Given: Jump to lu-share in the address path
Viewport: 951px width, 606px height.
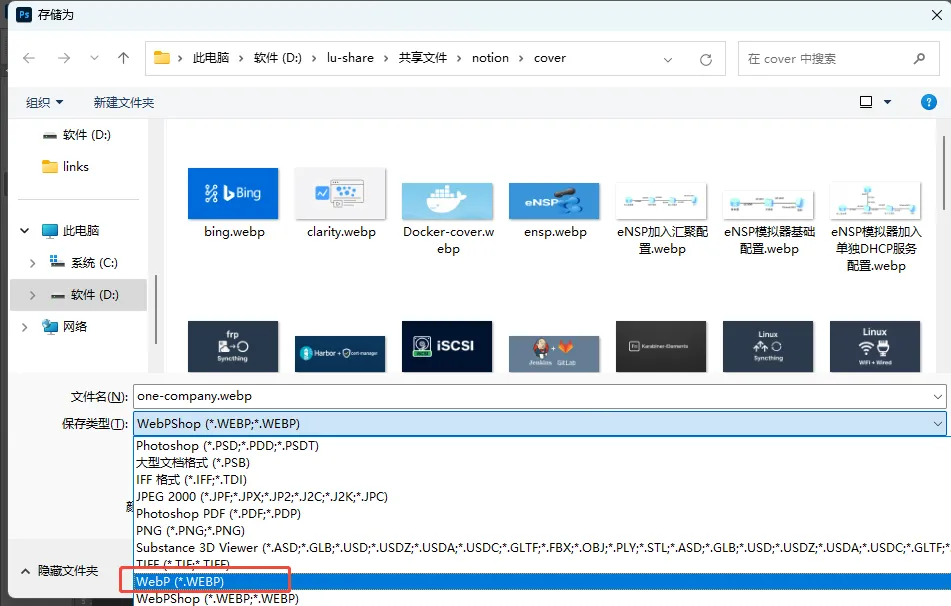Looking at the screenshot, I should (x=350, y=58).
